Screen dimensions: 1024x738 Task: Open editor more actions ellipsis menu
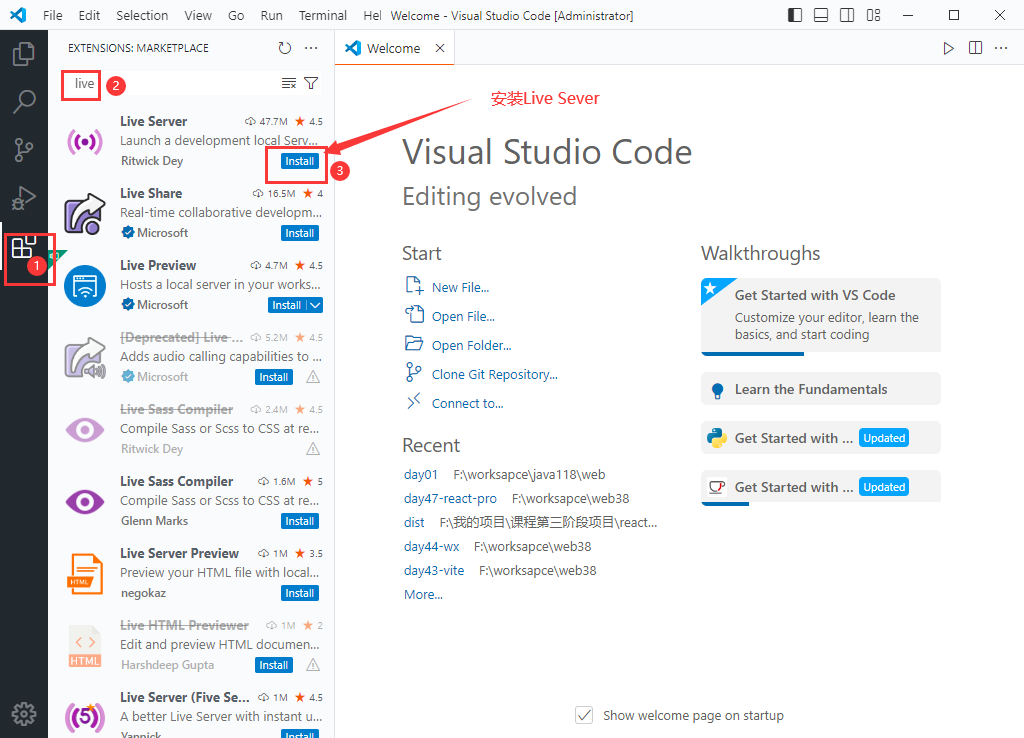(1001, 48)
